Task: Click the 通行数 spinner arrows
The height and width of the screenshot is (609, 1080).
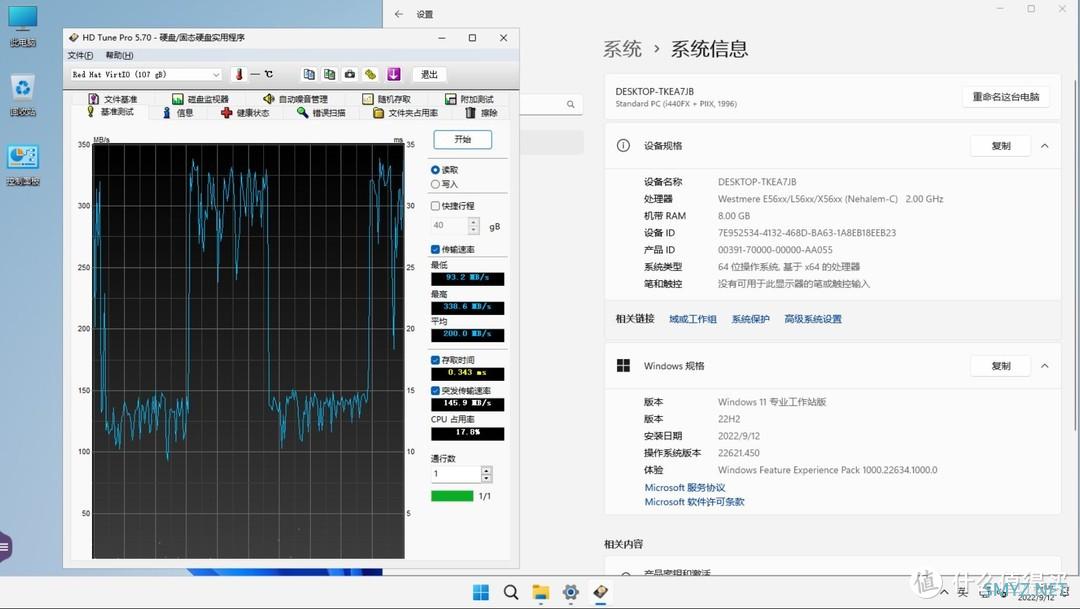Action: (x=486, y=474)
